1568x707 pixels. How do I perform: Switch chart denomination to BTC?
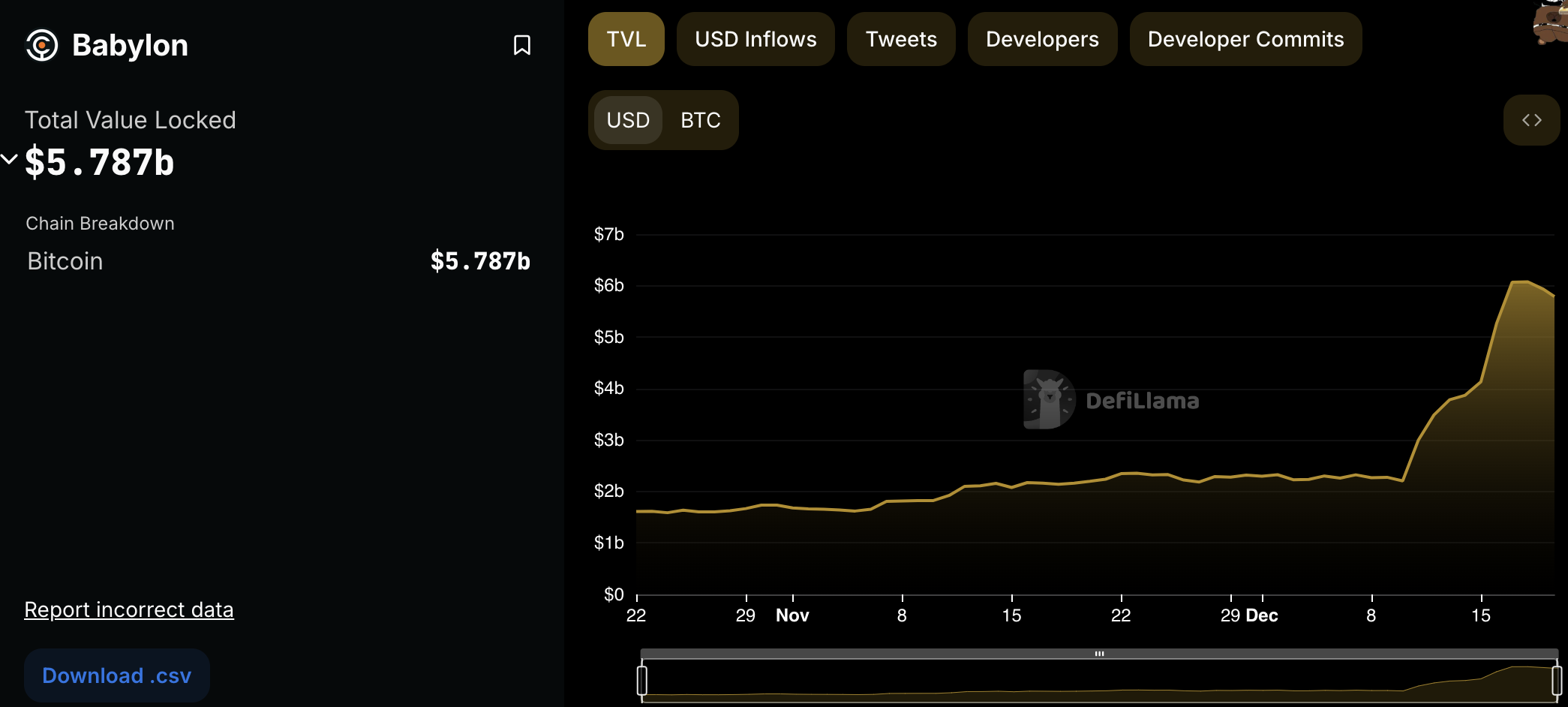point(700,120)
